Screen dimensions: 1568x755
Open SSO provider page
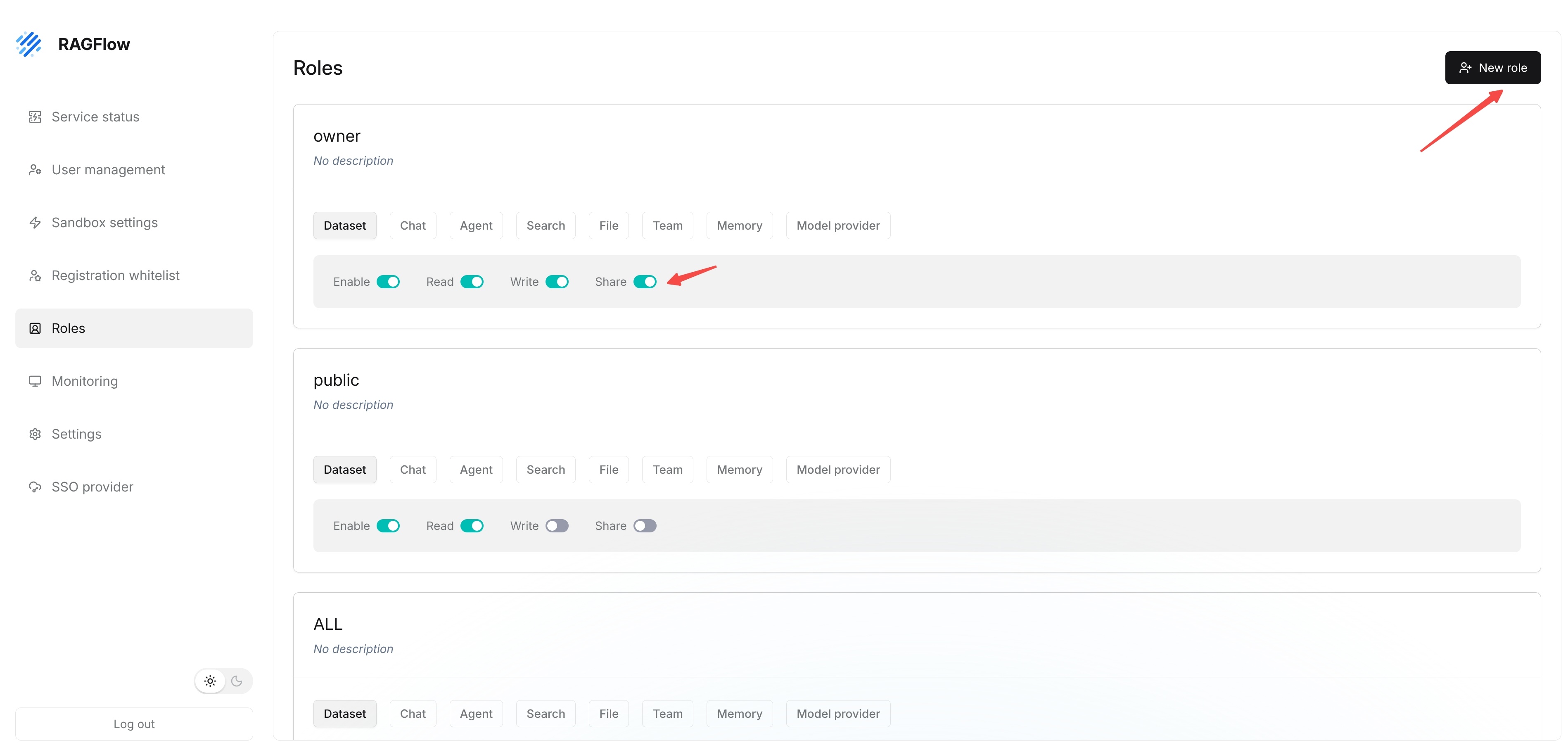coord(134,487)
